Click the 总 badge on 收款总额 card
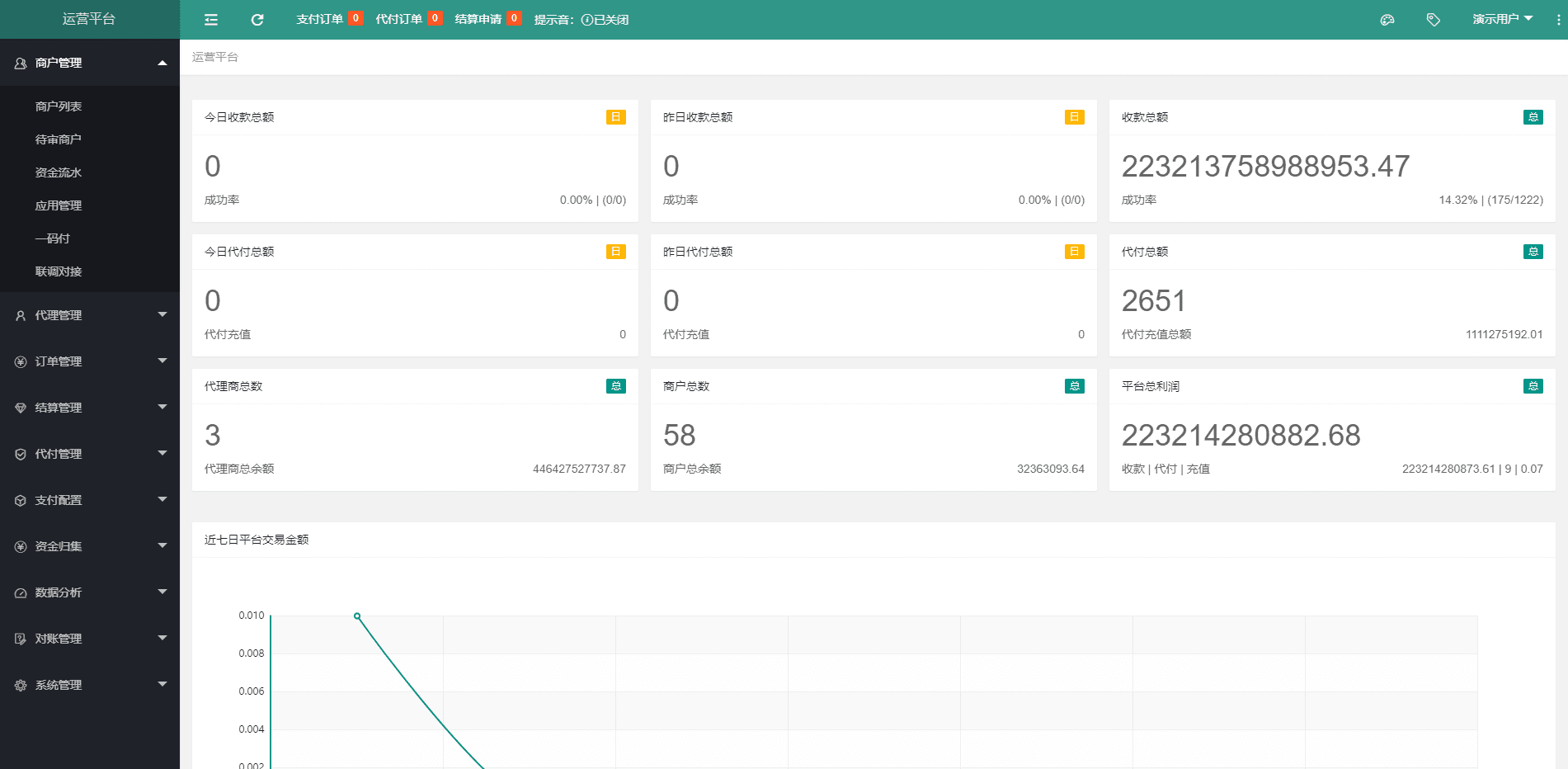The height and width of the screenshot is (769, 1568). (1533, 117)
